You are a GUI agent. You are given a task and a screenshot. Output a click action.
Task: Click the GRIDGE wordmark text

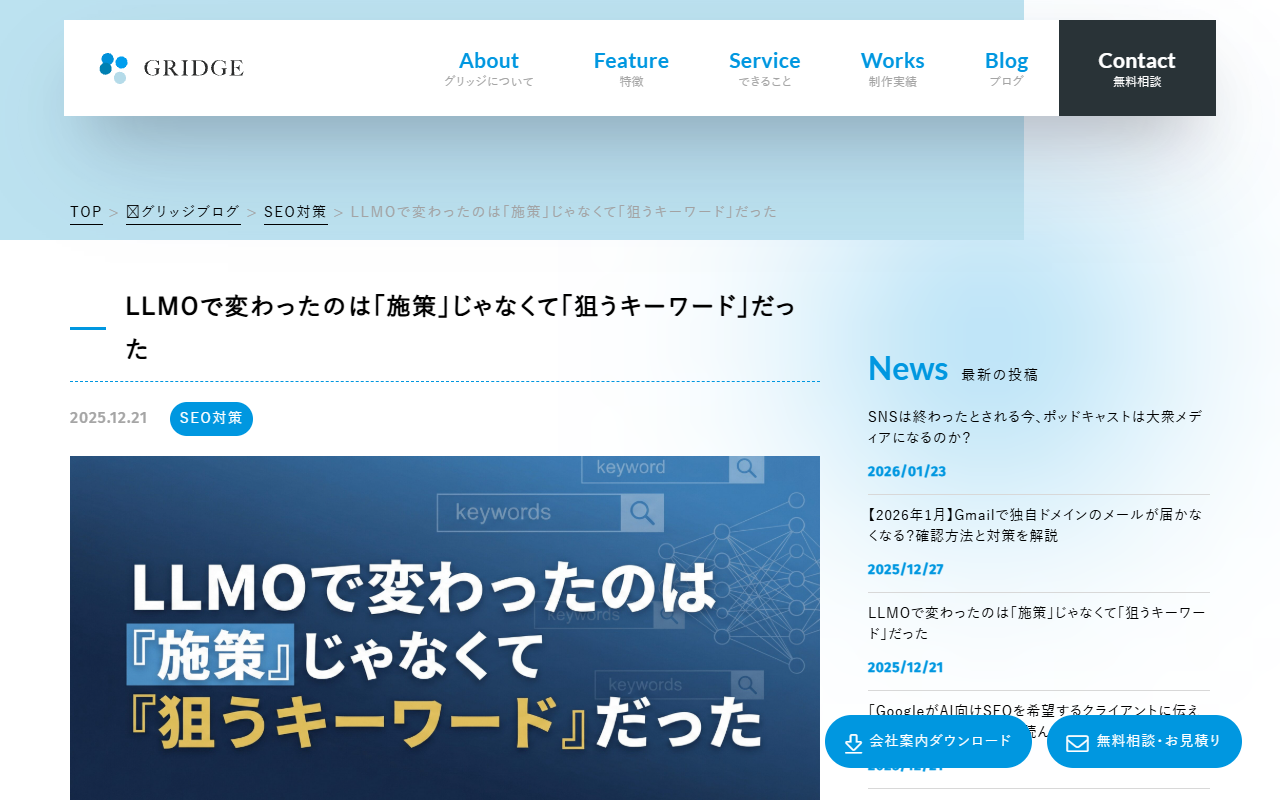pyautogui.click(x=193, y=68)
